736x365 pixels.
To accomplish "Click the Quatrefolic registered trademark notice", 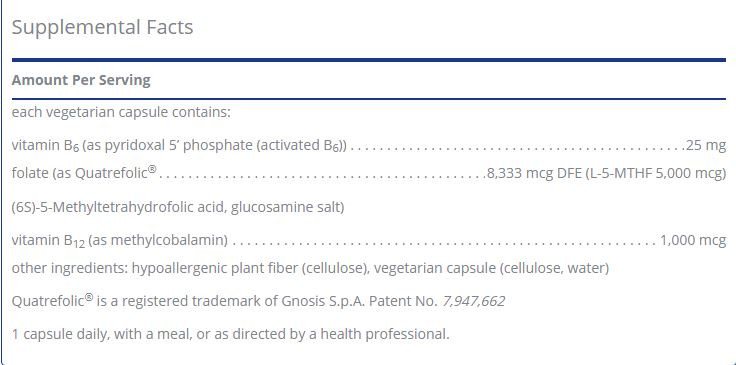I will 258,301.
